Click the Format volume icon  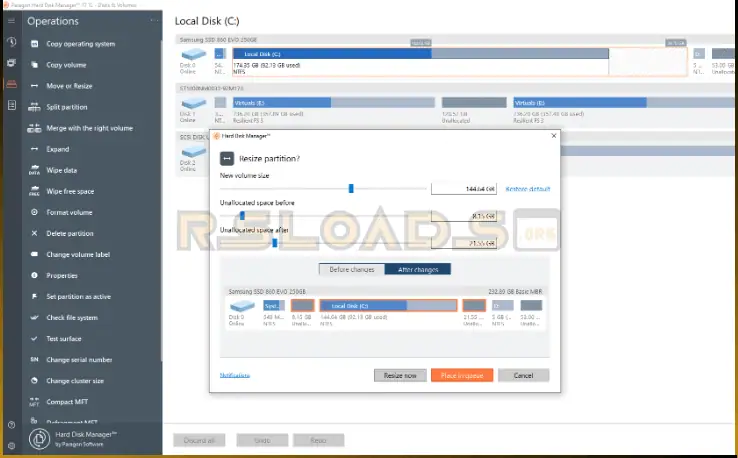(x=36, y=212)
